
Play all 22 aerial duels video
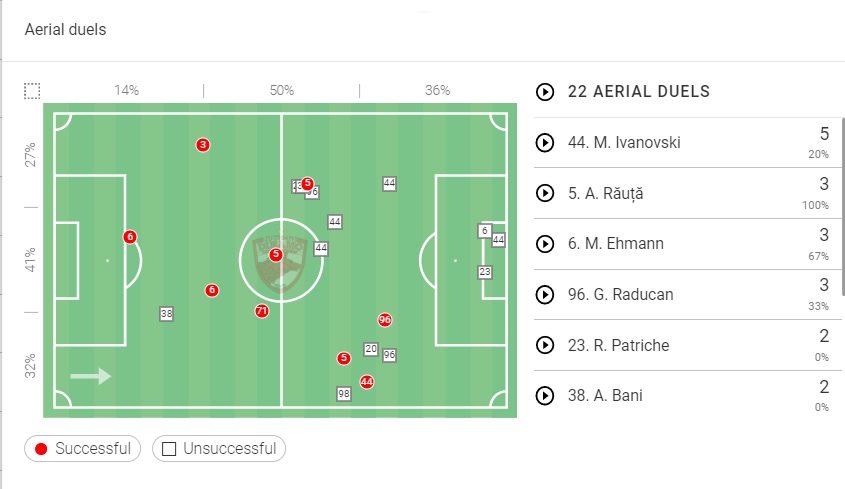(545, 92)
